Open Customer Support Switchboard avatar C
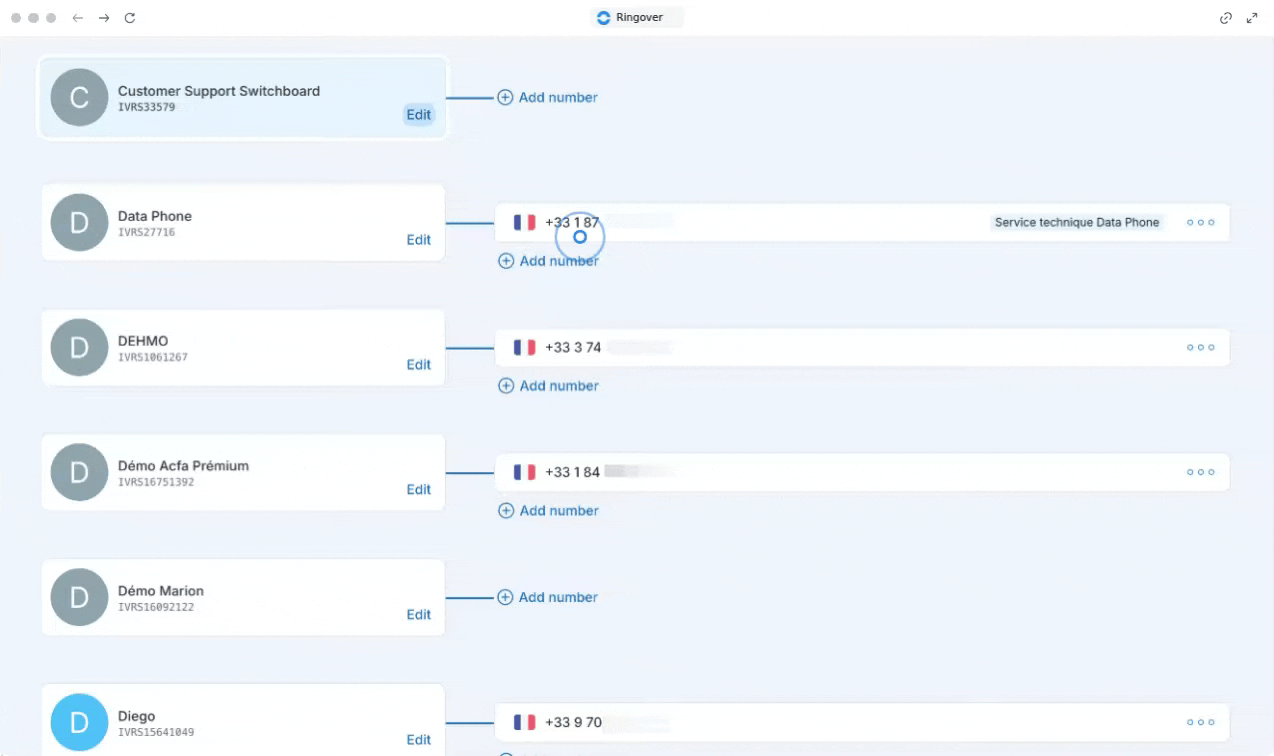This screenshot has width=1274, height=756. 79,97
